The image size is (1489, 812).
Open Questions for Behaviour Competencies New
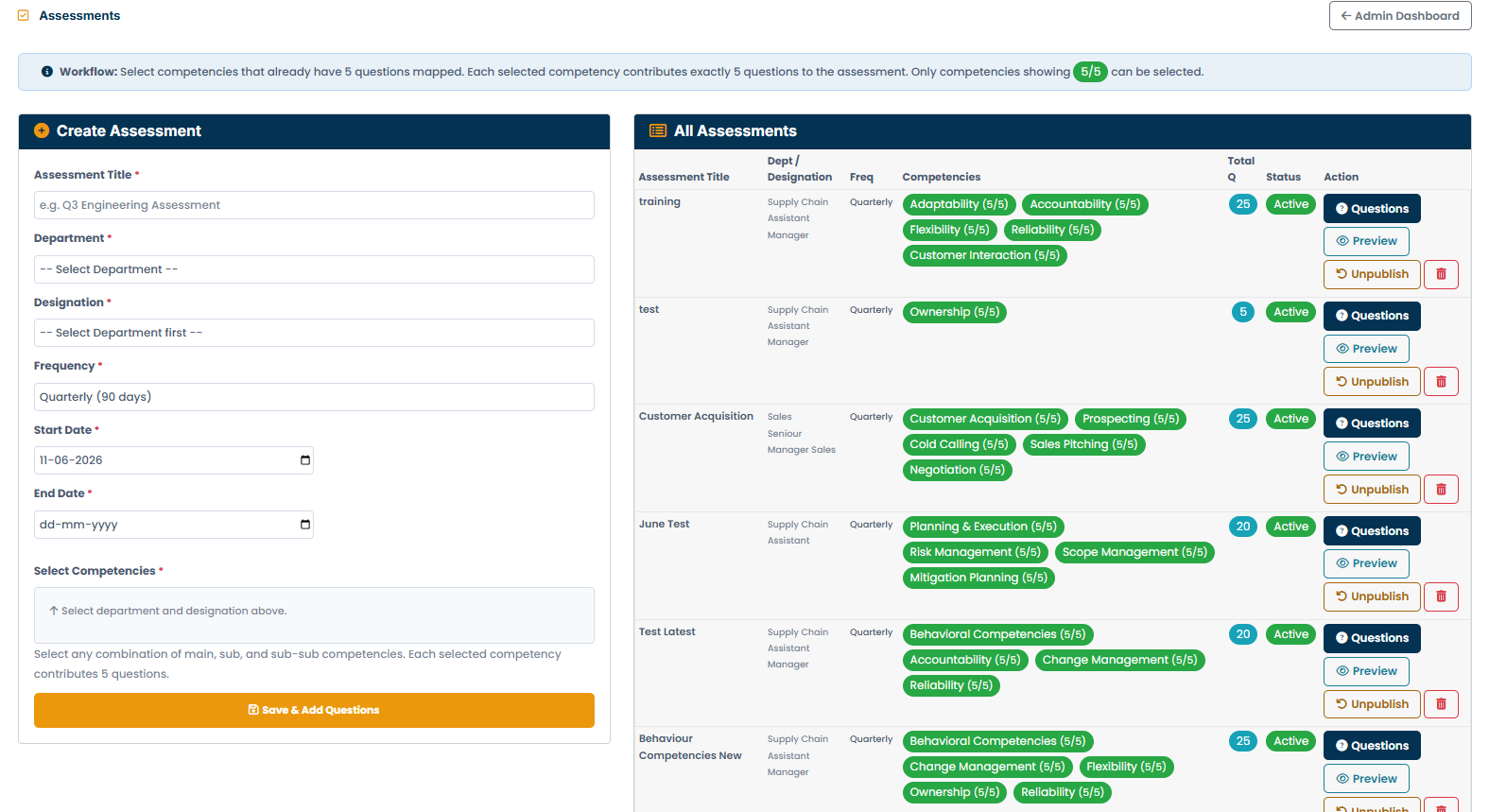tap(1372, 746)
